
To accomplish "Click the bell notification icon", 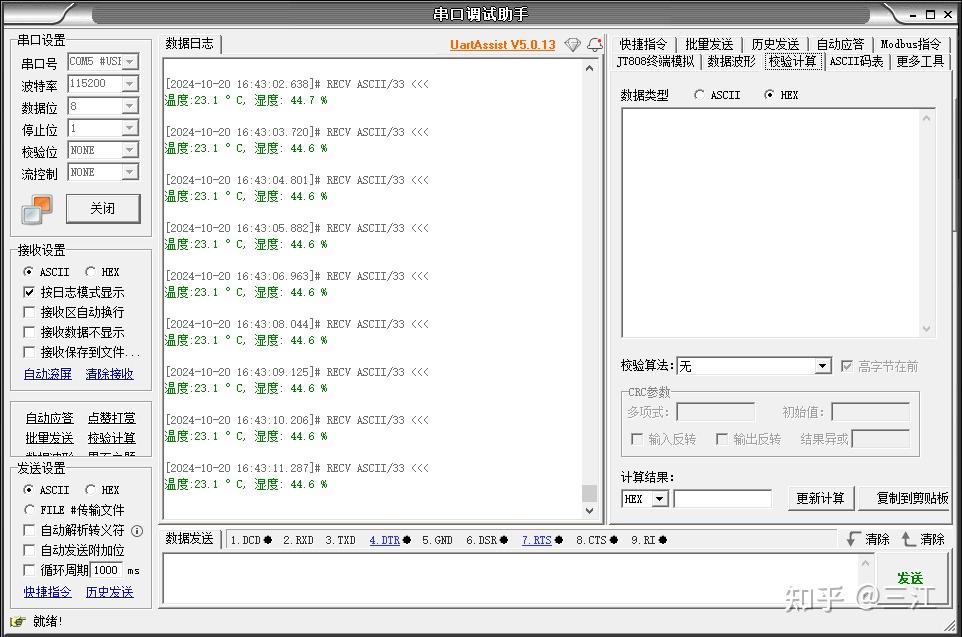I will (x=595, y=44).
